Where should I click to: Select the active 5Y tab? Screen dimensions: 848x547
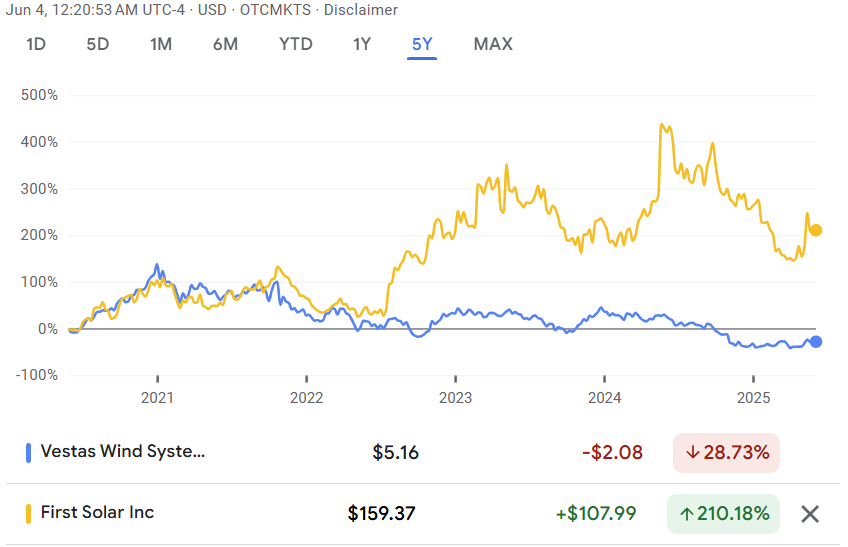pos(422,44)
